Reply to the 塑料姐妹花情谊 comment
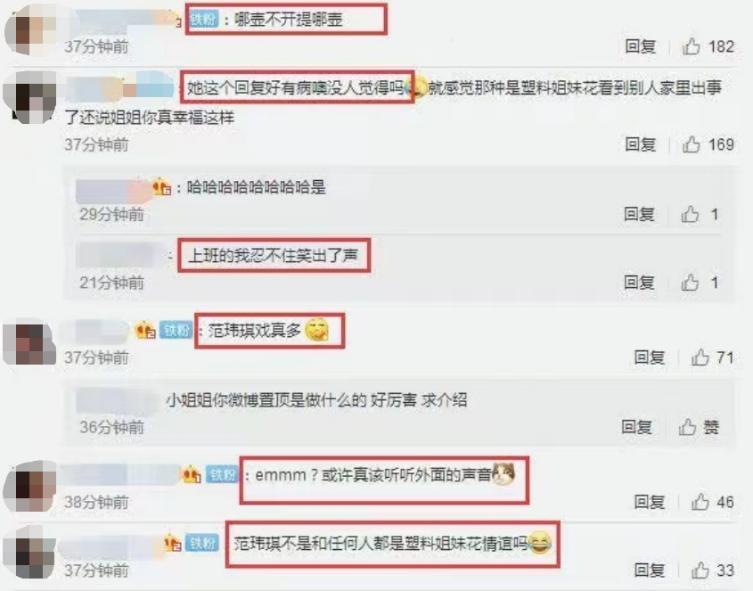Screen dimensions: 753x591 pos(650,570)
